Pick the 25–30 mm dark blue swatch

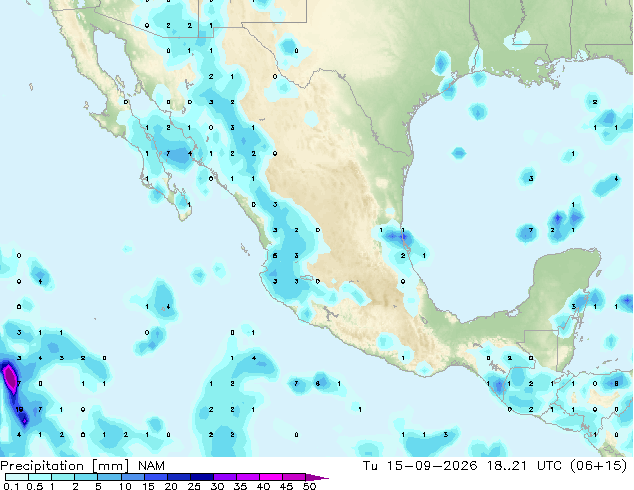[x=202, y=477]
